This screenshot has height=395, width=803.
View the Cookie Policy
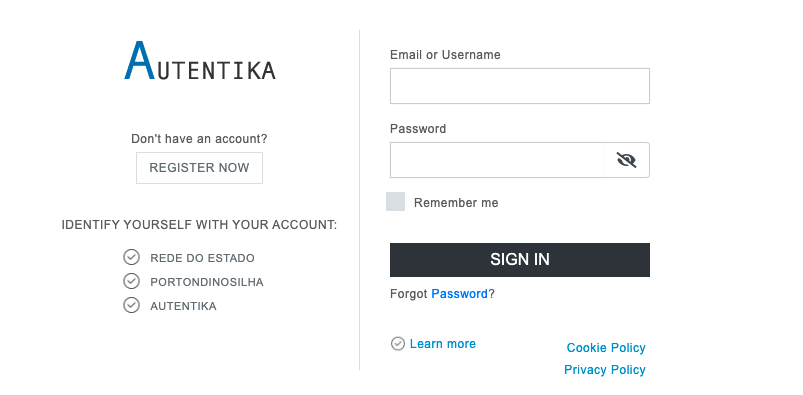pyautogui.click(x=606, y=348)
